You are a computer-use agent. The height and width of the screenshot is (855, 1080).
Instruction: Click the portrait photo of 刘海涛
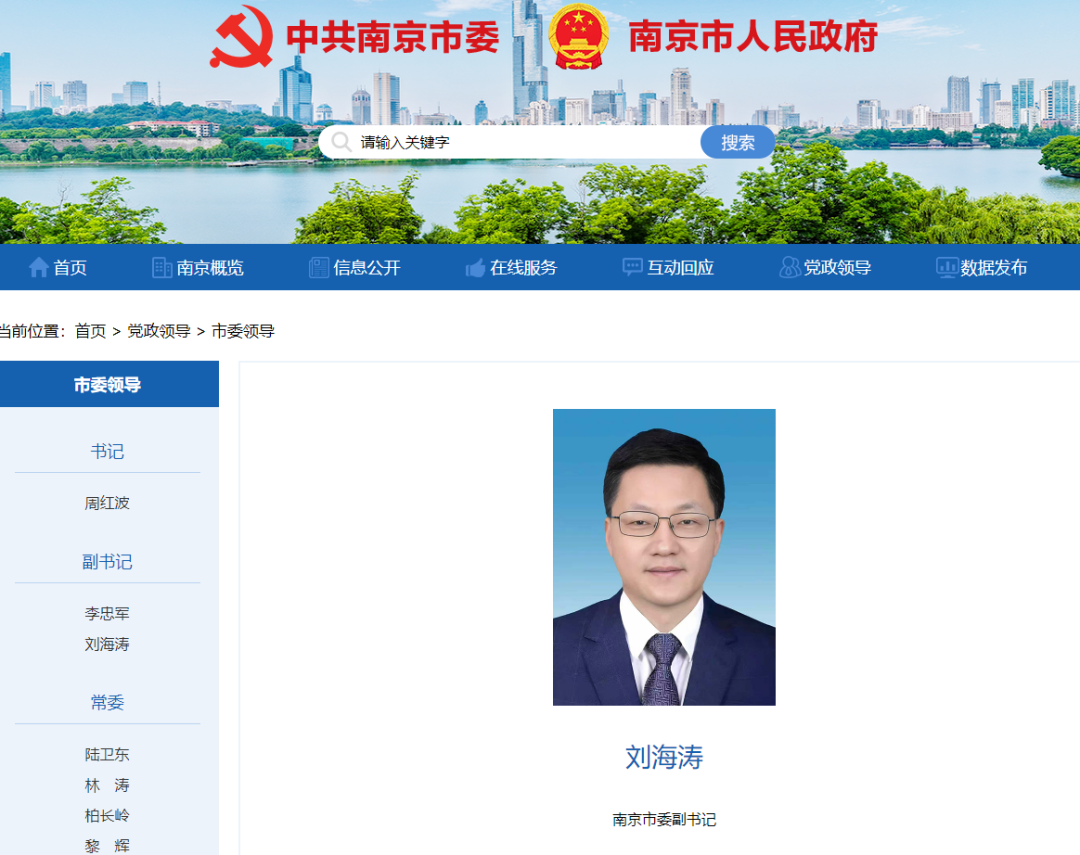(664, 557)
